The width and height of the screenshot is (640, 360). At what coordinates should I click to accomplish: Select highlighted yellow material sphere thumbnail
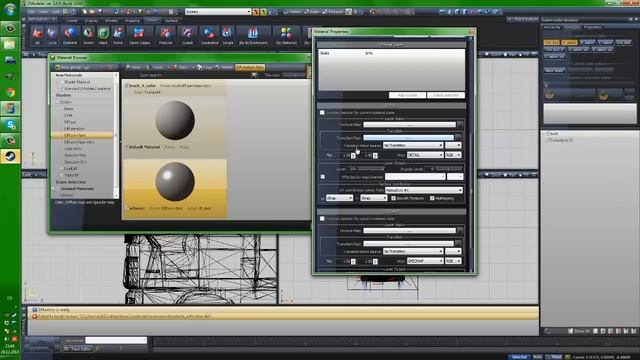[x=175, y=182]
